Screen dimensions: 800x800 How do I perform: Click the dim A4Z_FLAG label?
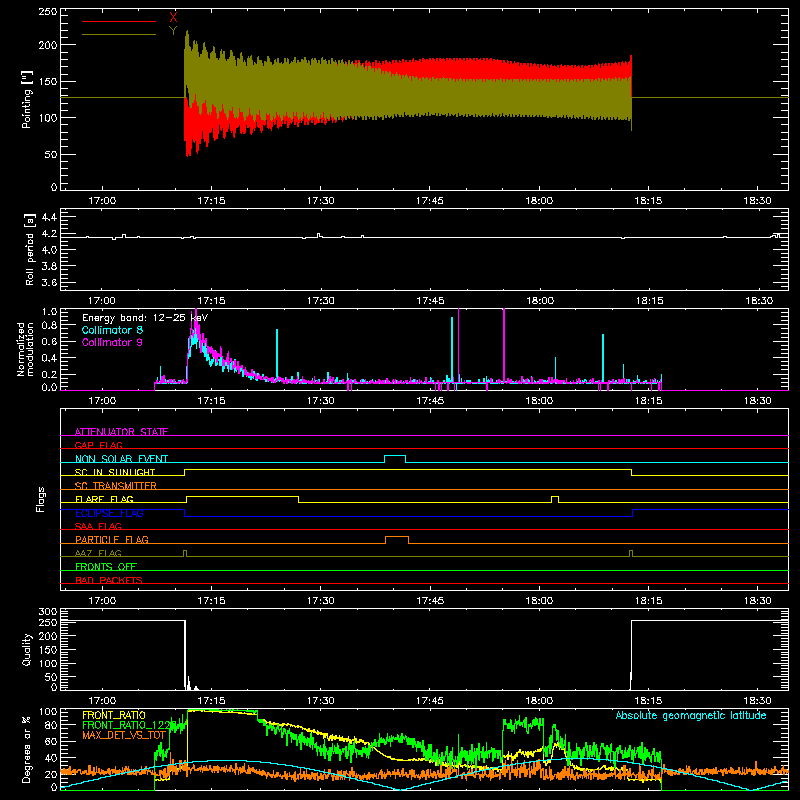point(98,553)
